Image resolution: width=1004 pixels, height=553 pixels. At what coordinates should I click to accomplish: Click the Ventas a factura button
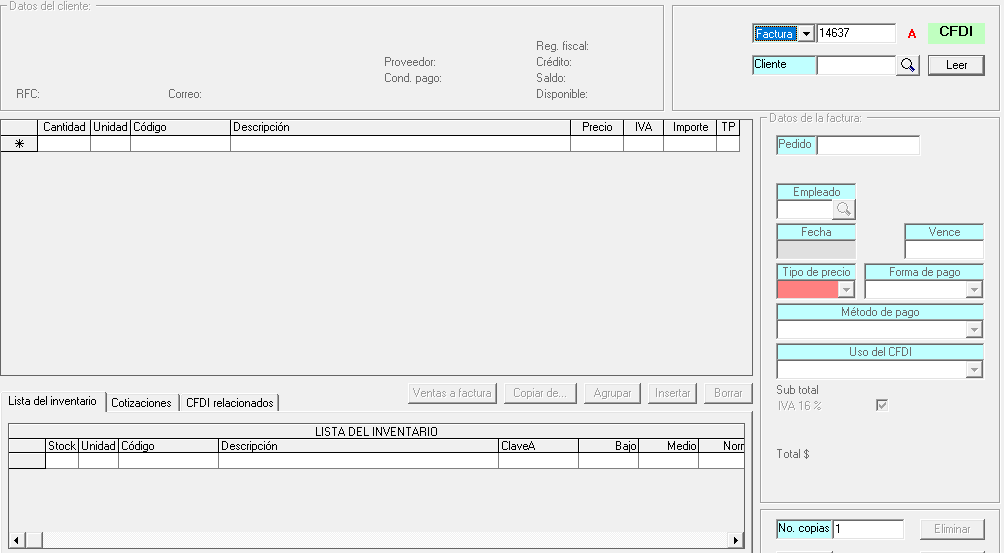click(452, 393)
